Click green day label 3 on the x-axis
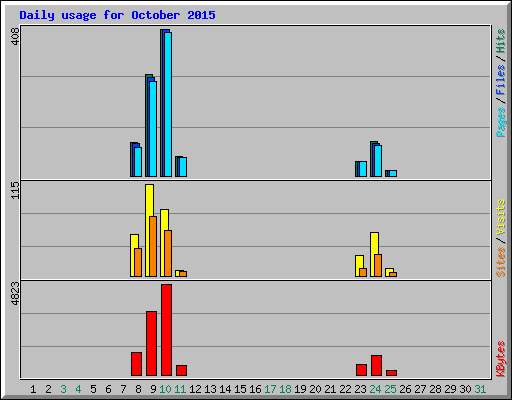Image resolution: width=512 pixels, height=400 pixels. point(63,389)
